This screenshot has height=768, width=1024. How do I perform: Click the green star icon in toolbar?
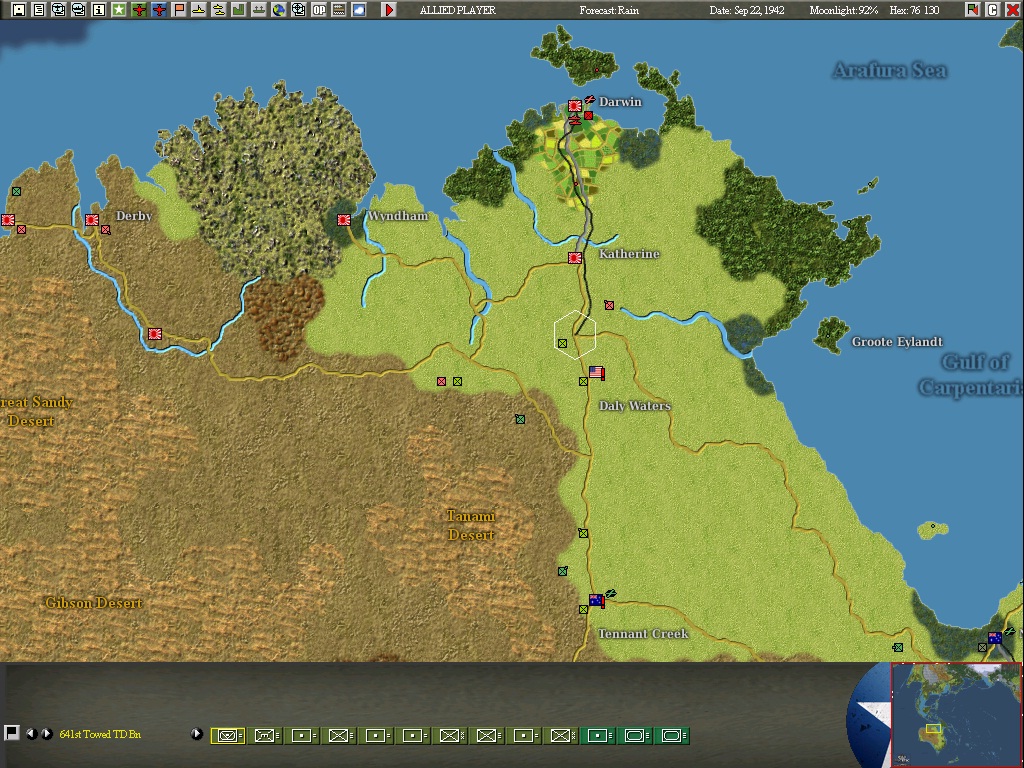click(119, 9)
